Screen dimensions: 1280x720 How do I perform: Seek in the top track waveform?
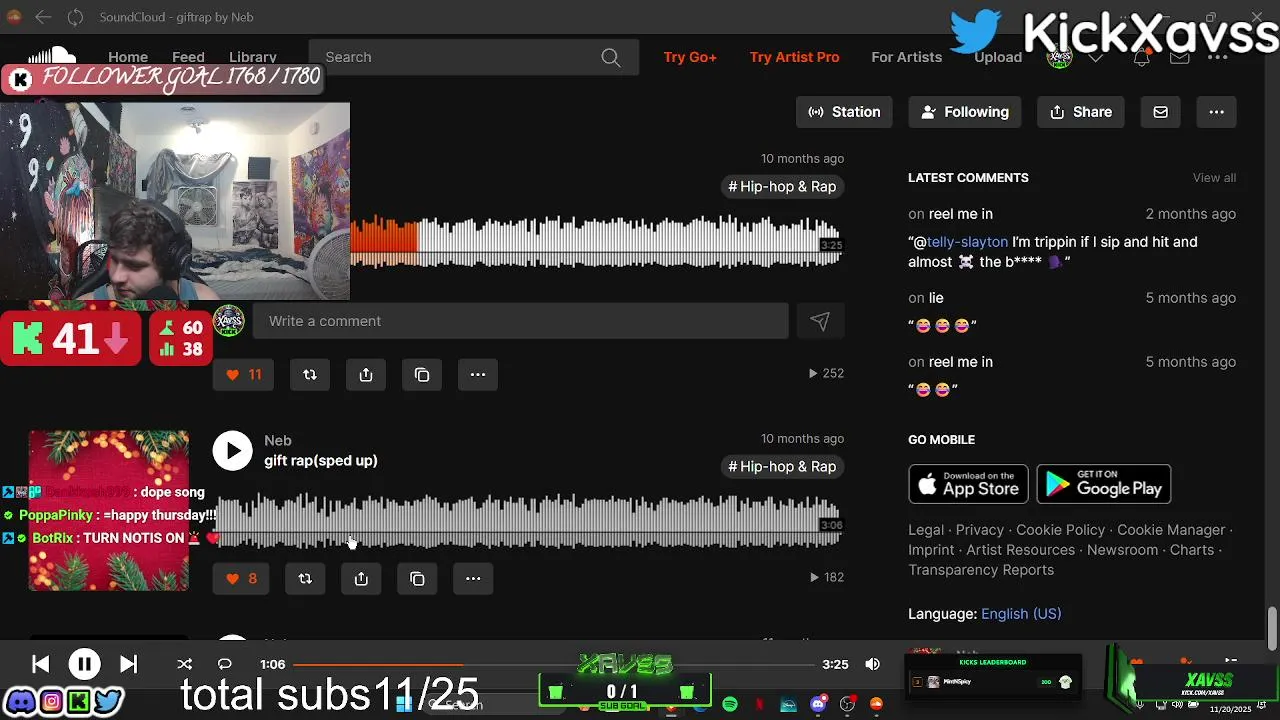[596, 241]
